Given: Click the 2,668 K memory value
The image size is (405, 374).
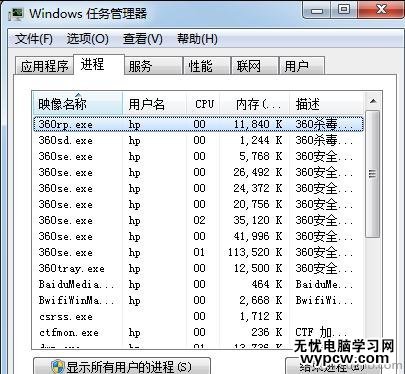Looking at the screenshot, I should pyautogui.click(x=261, y=300).
